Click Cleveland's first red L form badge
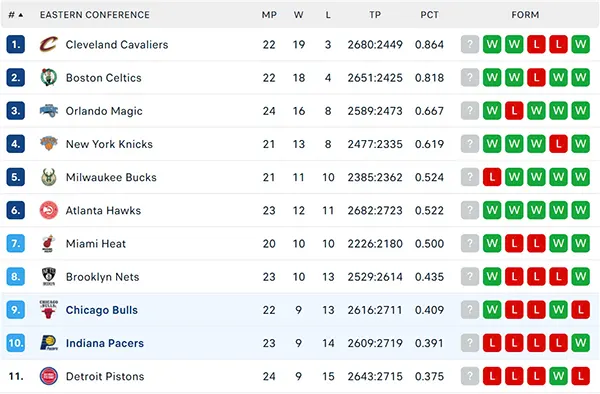This screenshot has height=394, width=600. click(536, 44)
